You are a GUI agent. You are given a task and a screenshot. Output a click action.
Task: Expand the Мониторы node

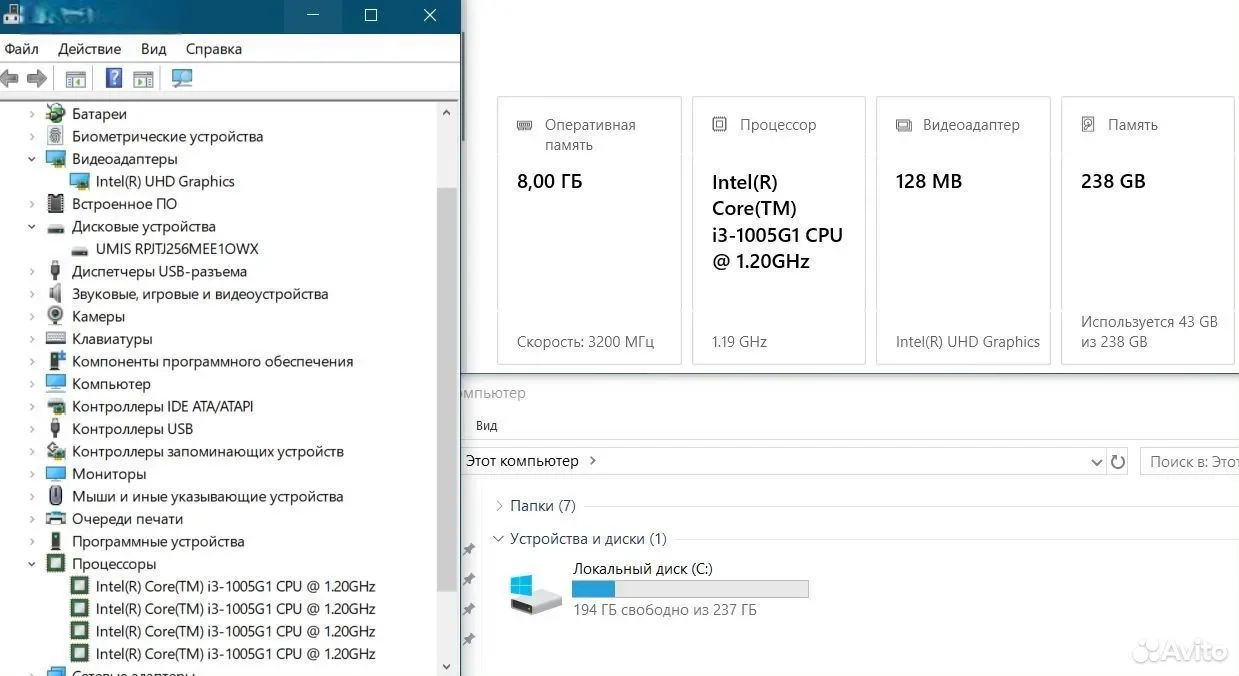click(x=32, y=474)
